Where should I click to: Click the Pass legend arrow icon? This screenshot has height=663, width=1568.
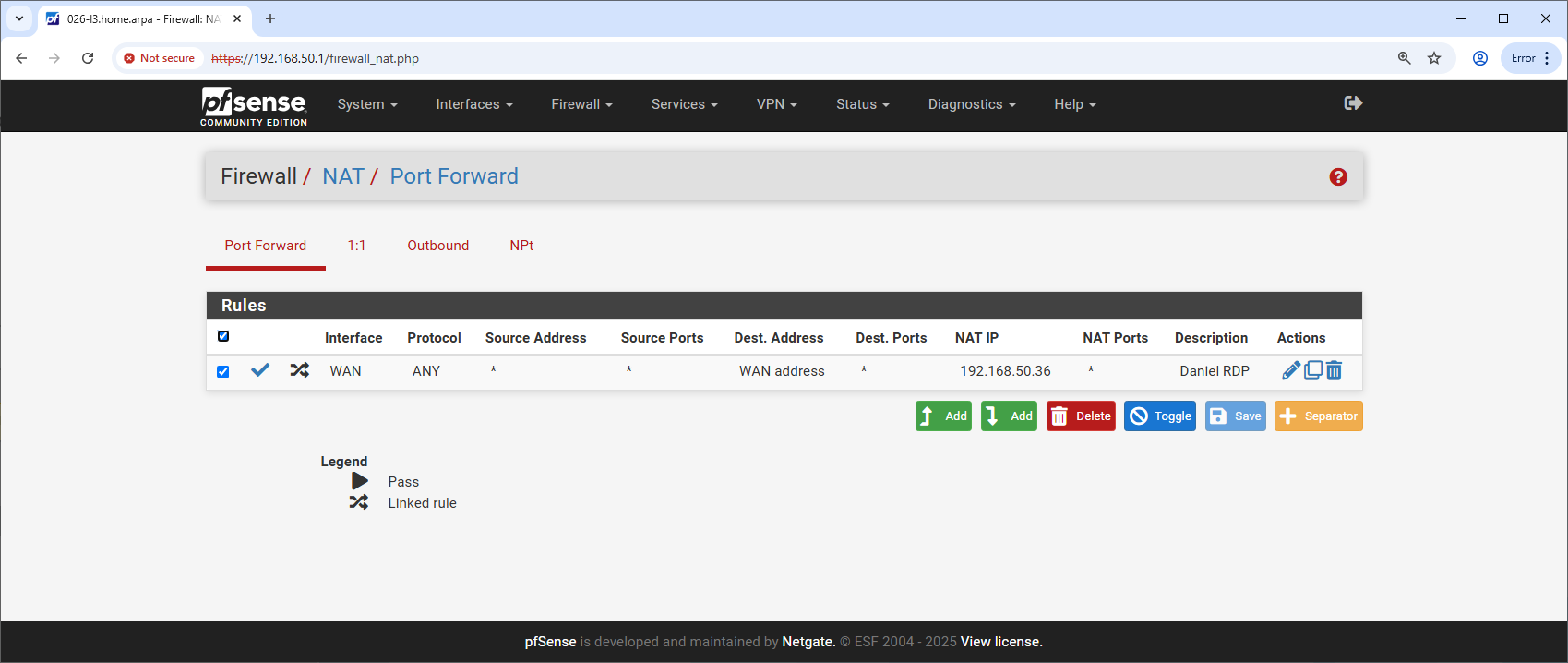point(360,481)
